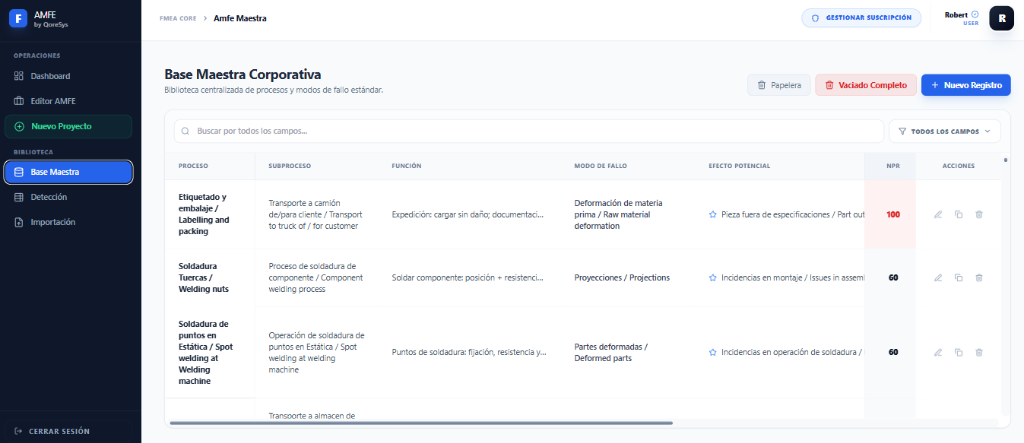Click the Detección table icon
This screenshot has width=1024, height=443.
point(18,197)
